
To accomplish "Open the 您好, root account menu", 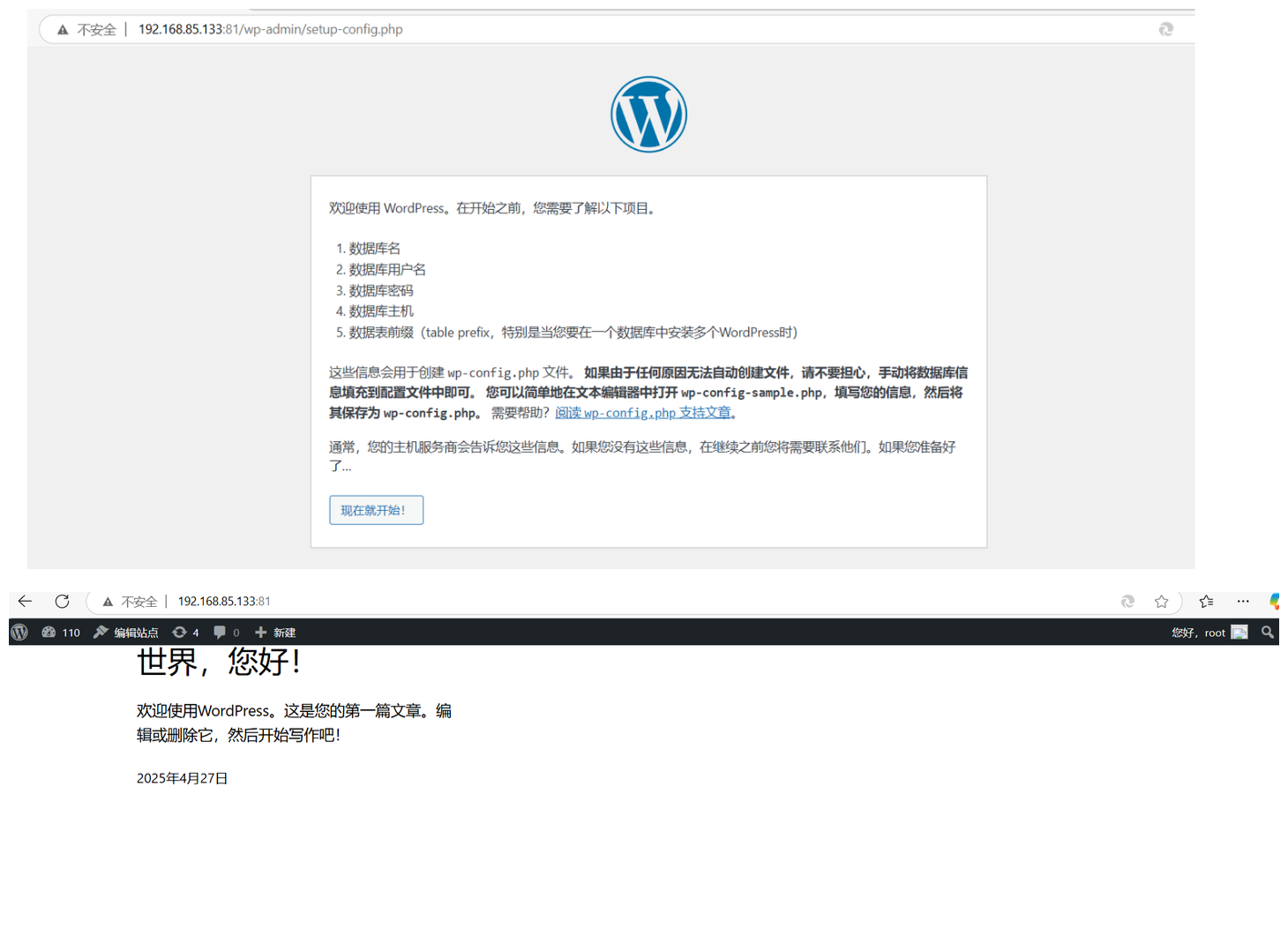I will point(1209,633).
